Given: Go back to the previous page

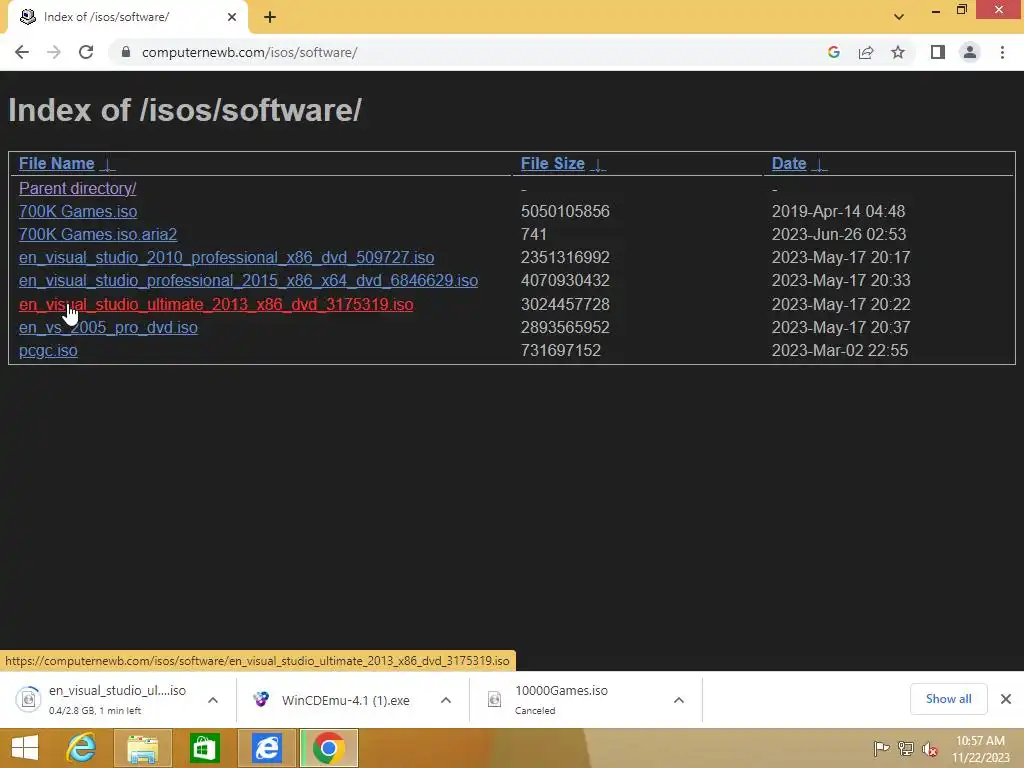Looking at the screenshot, I should pos(22,52).
